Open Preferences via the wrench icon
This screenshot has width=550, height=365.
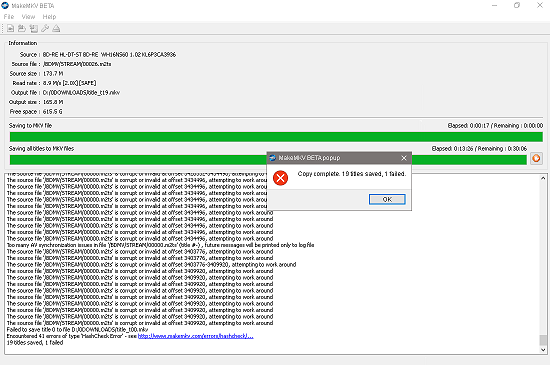[x=45, y=29]
